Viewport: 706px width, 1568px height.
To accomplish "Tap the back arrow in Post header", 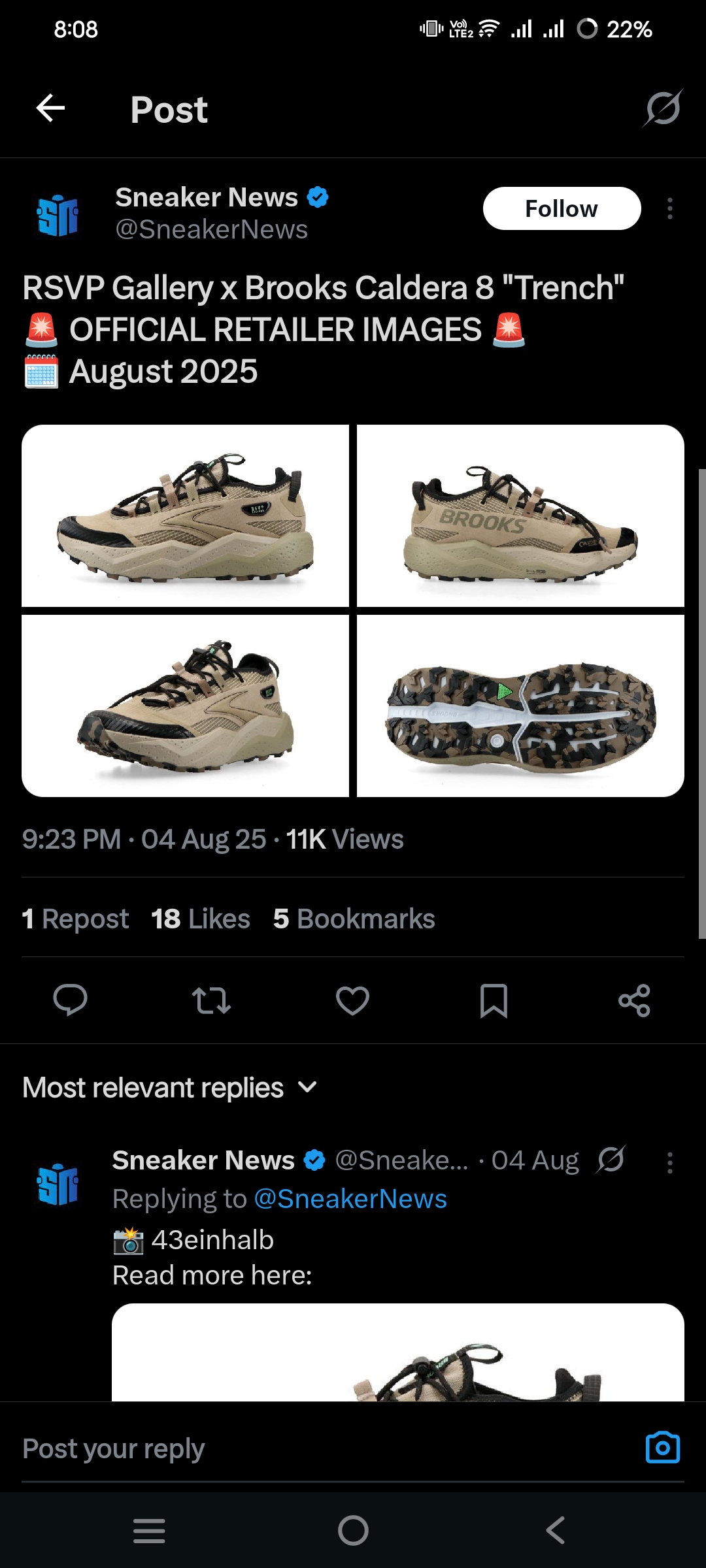I will click(50, 108).
